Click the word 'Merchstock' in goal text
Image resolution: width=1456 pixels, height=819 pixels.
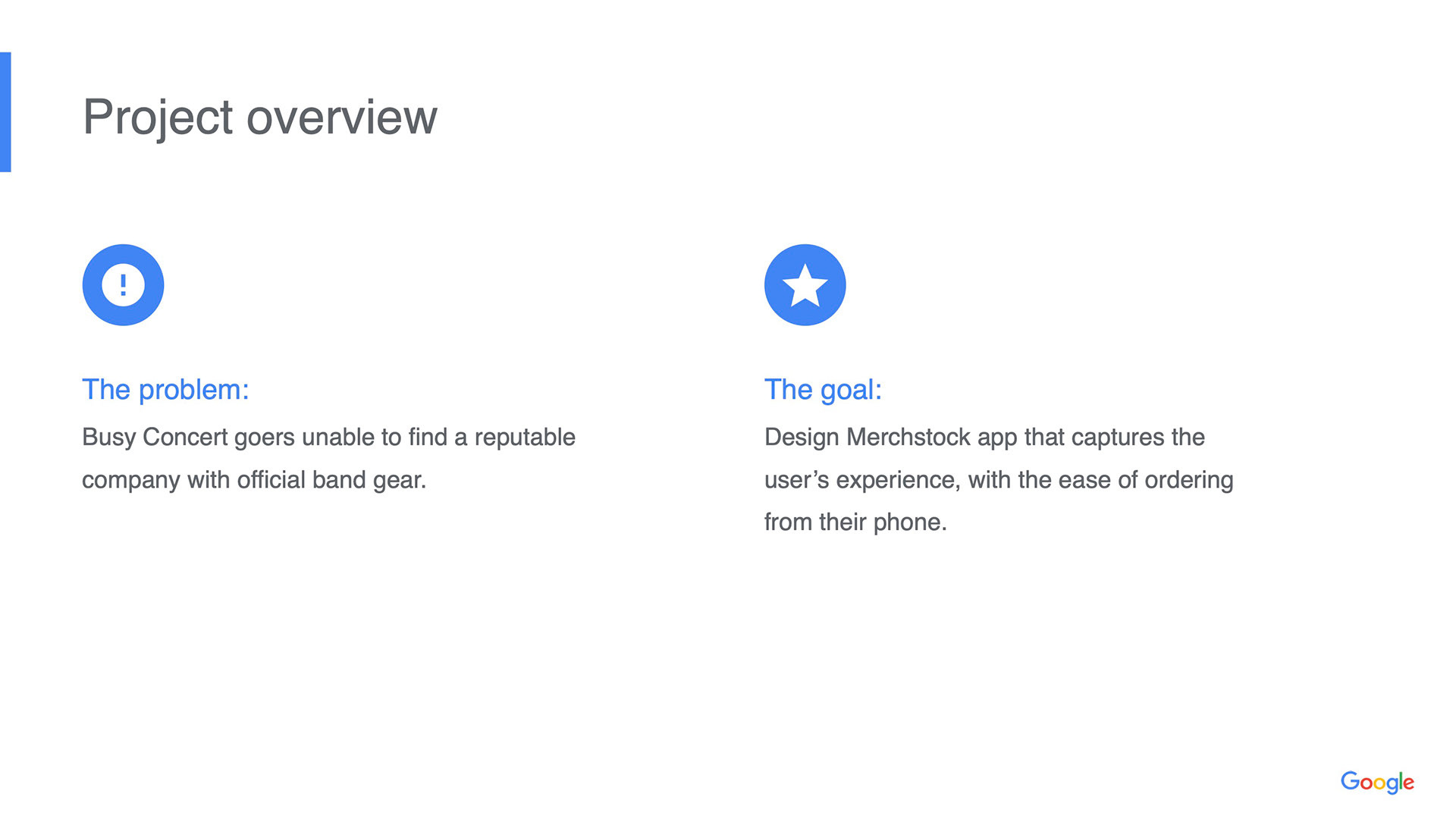point(908,438)
